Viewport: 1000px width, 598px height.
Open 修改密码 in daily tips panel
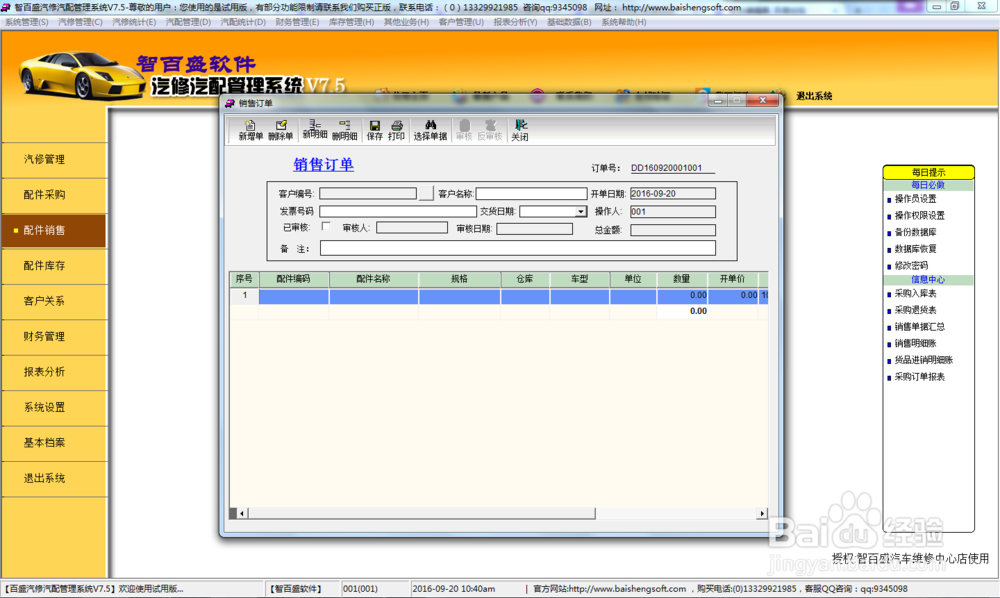(x=911, y=265)
